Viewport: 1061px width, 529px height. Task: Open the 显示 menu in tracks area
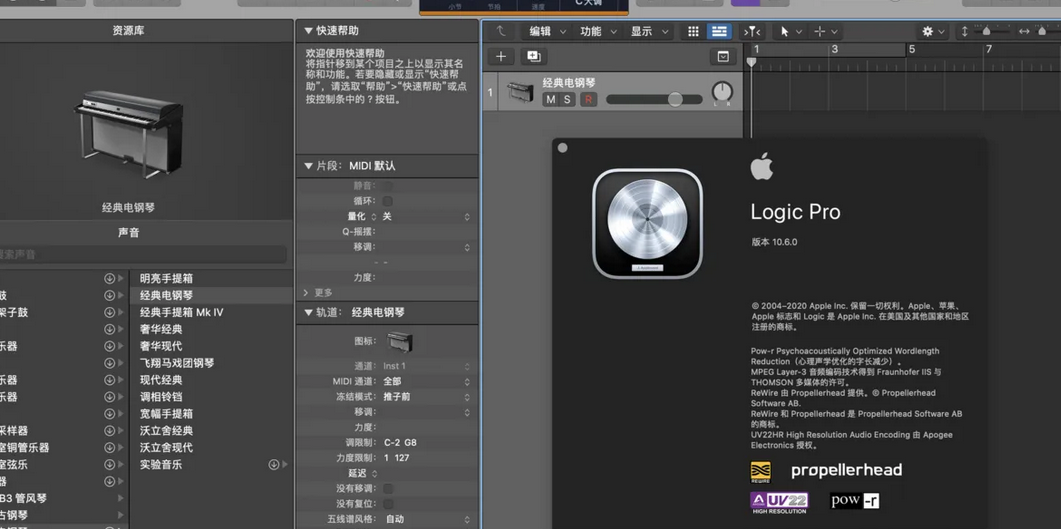click(650, 31)
